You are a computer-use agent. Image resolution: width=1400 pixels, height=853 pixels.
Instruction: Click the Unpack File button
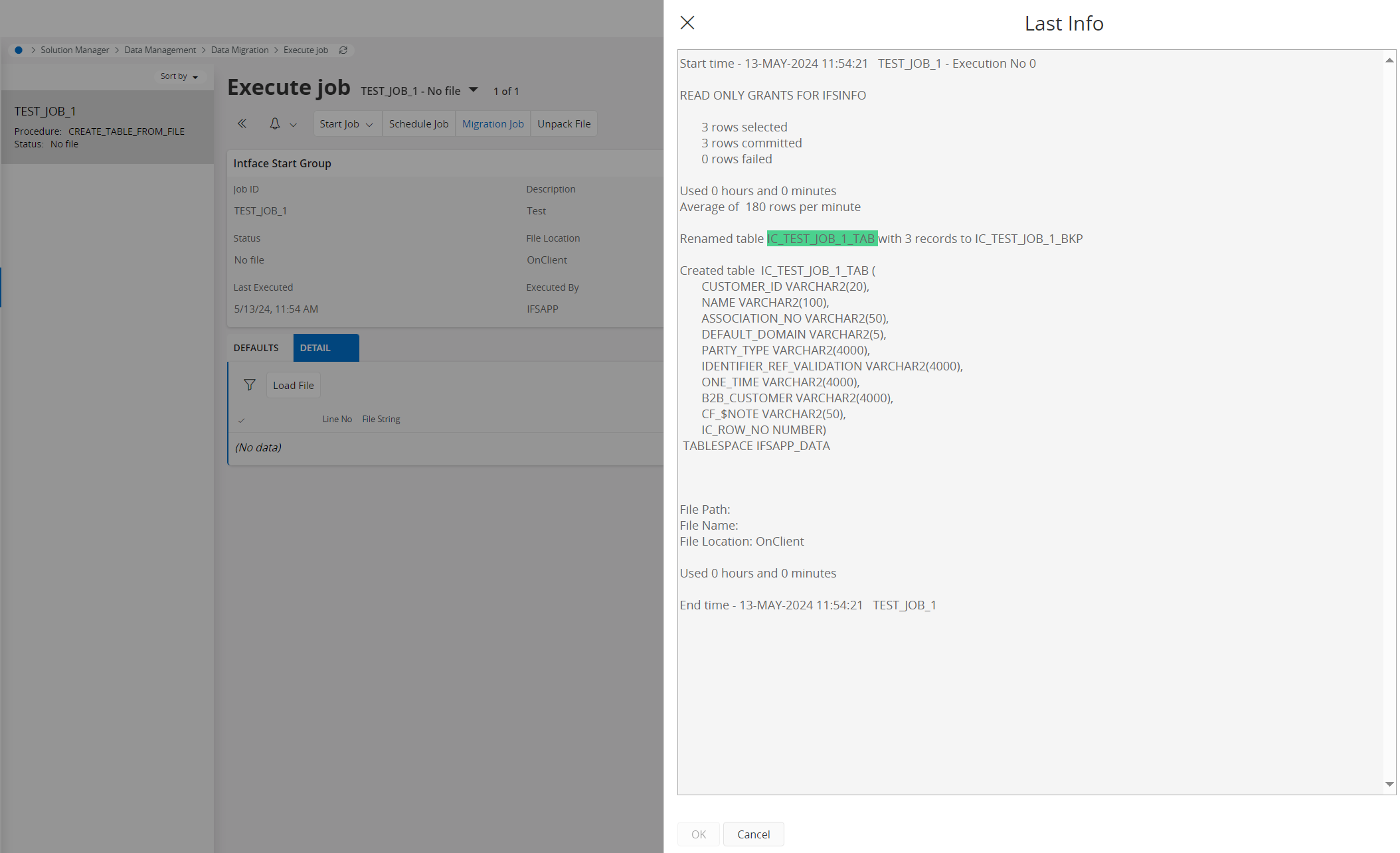click(563, 123)
